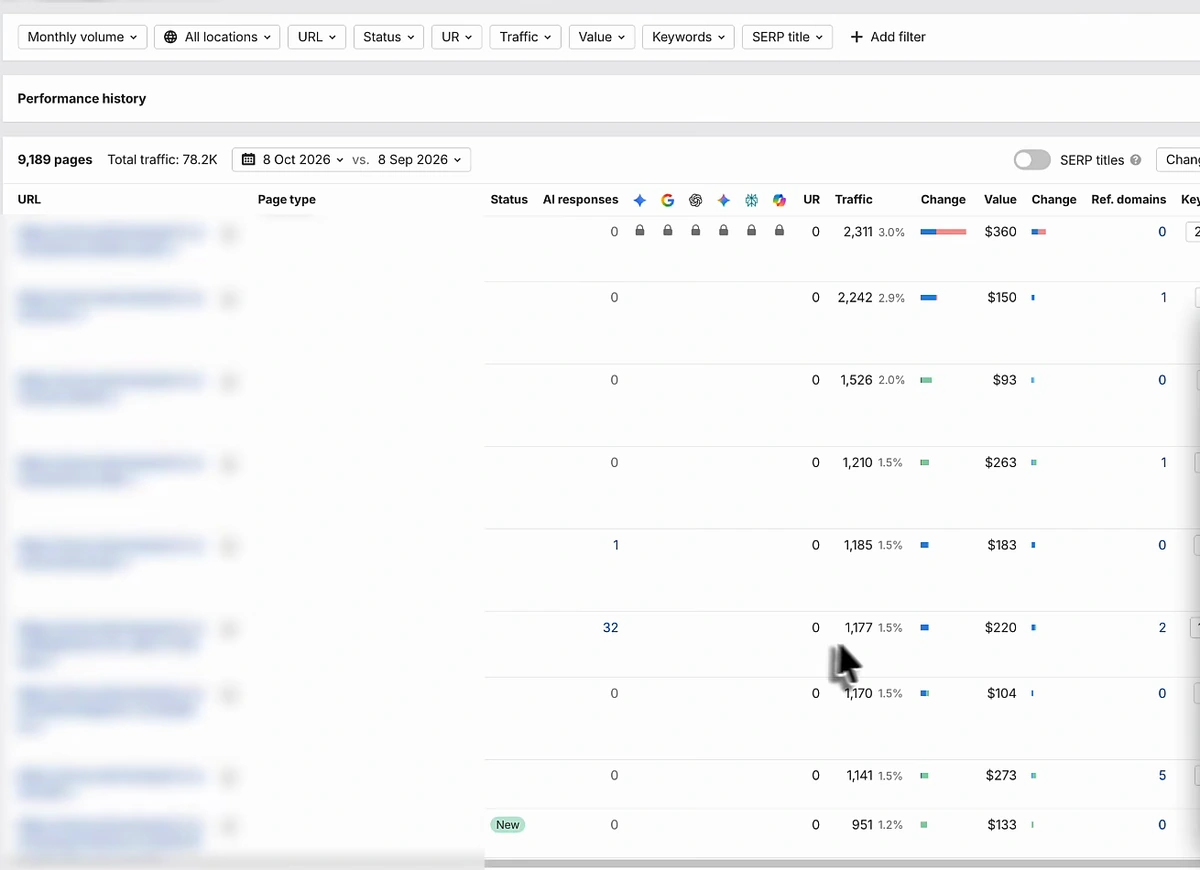Sort by the URL column header

[x=29, y=200]
